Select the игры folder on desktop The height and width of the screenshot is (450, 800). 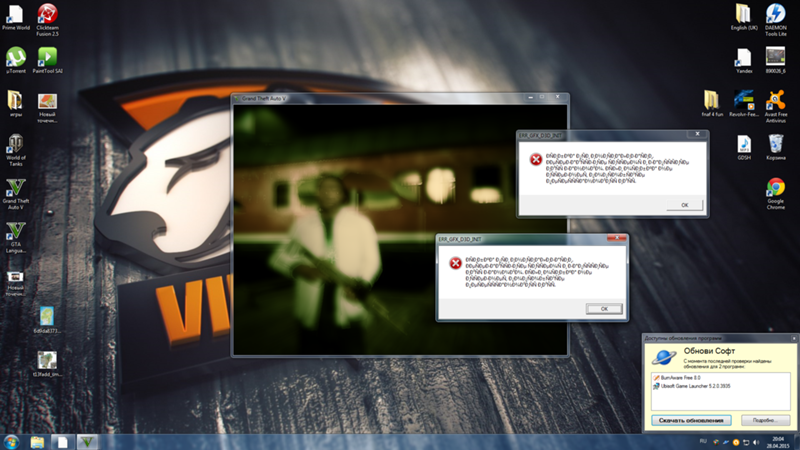click(x=15, y=104)
